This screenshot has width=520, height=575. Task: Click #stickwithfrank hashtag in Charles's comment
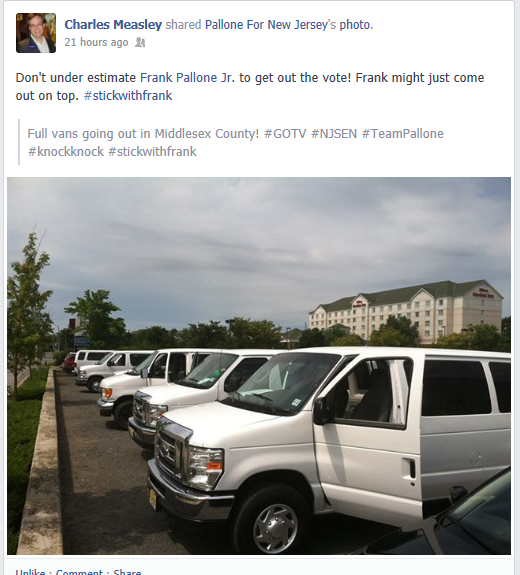128,96
